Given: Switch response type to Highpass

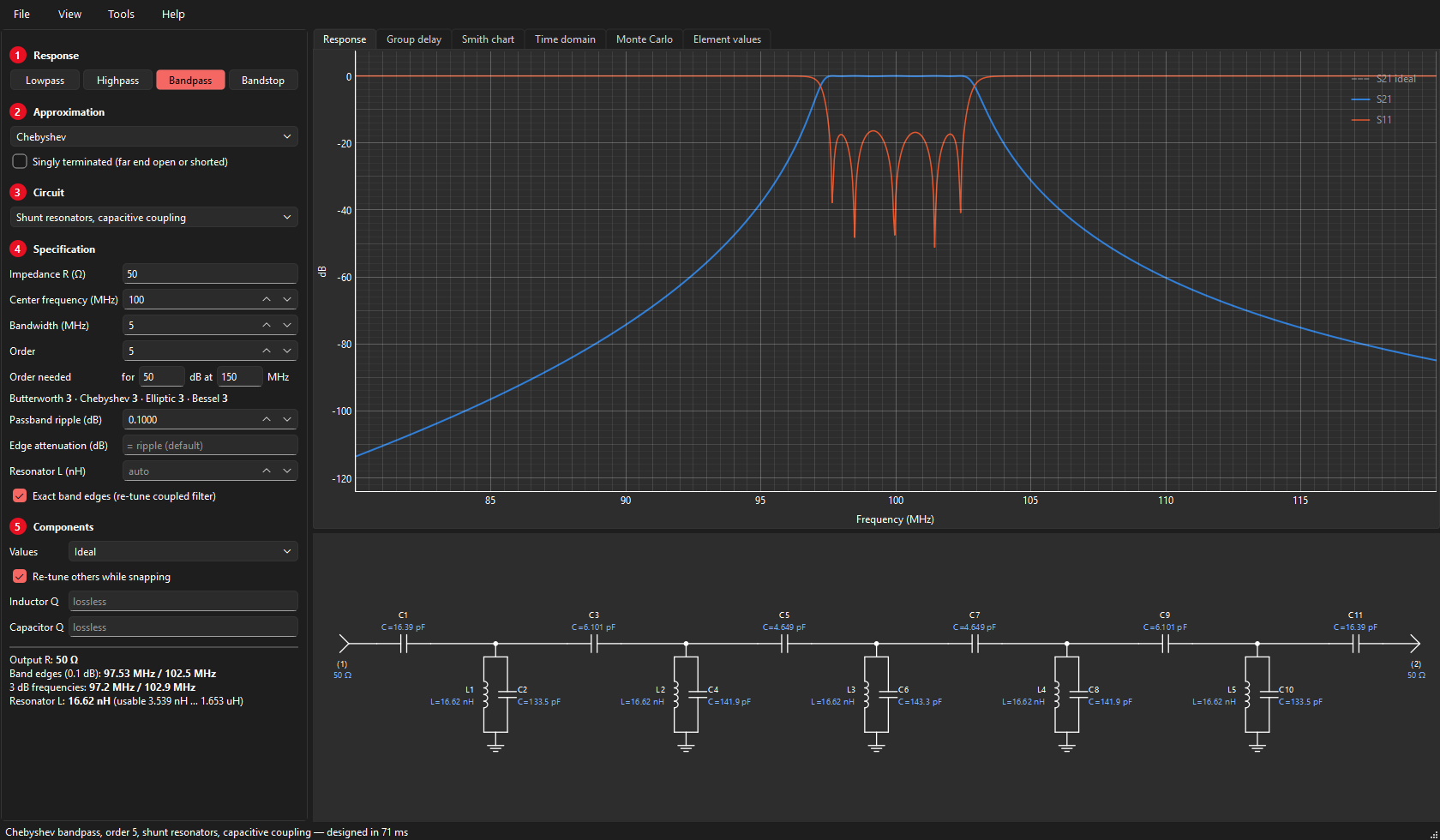Looking at the screenshot, I should (117, 80).
